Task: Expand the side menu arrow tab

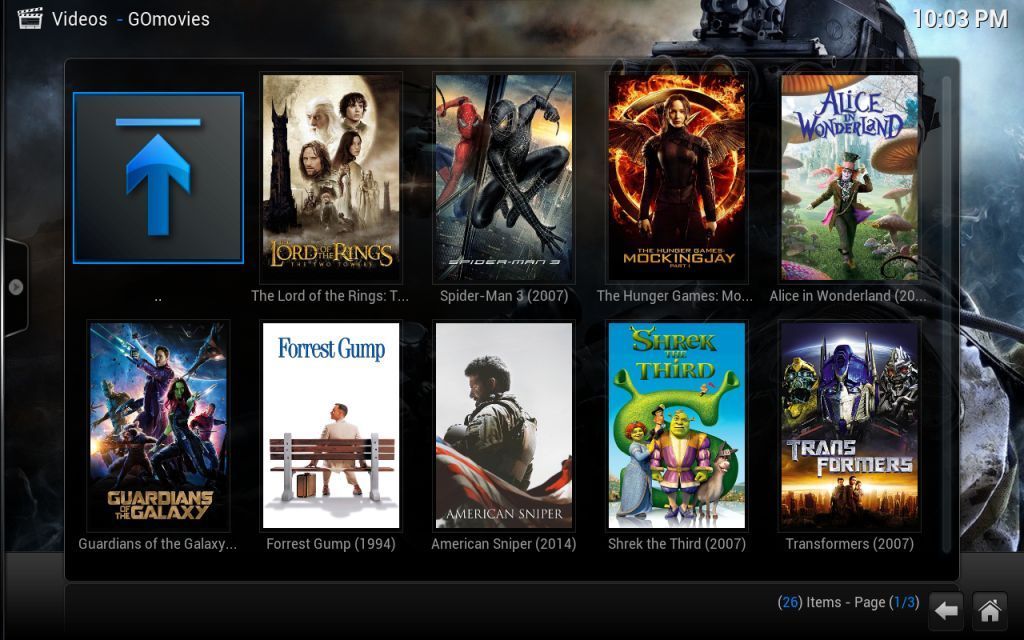Action: [x=16, y=287]
